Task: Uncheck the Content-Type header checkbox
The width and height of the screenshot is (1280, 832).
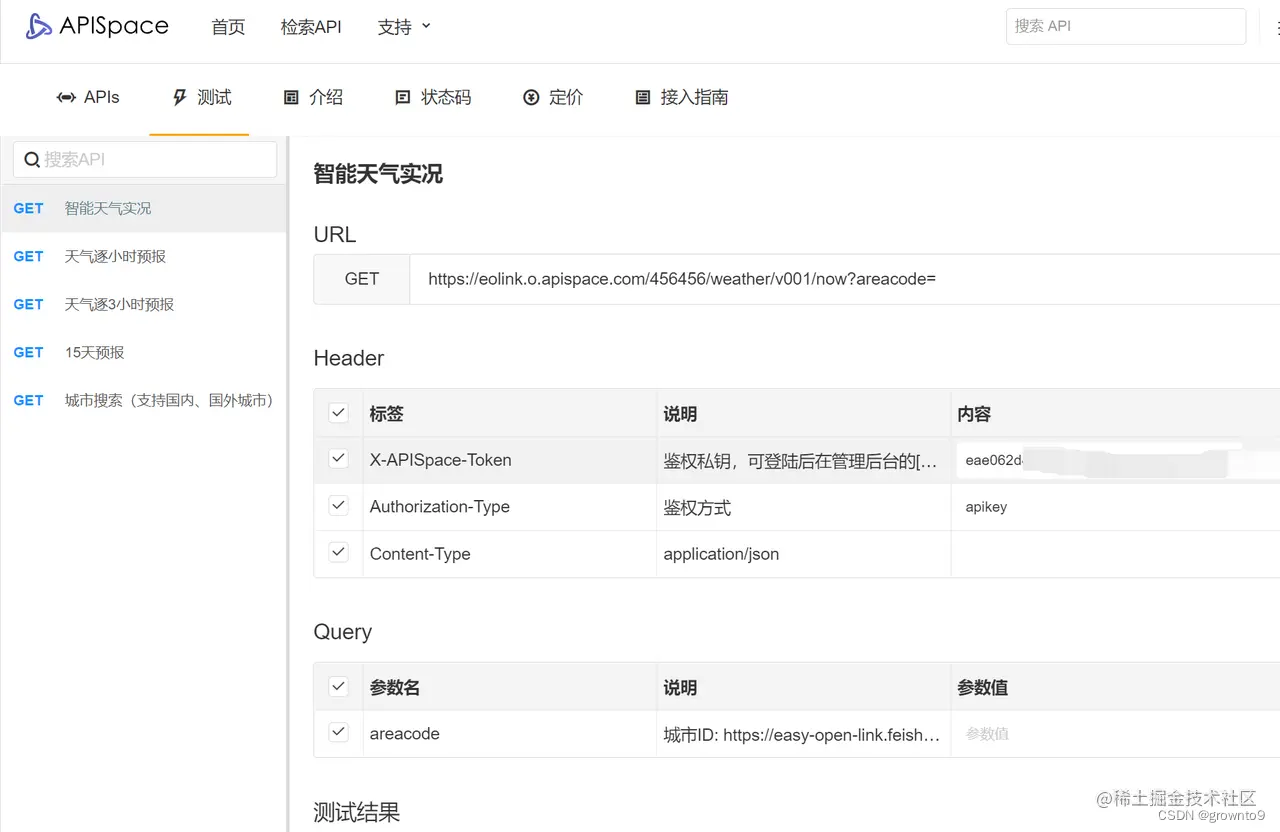Action: tap(338, 552)
